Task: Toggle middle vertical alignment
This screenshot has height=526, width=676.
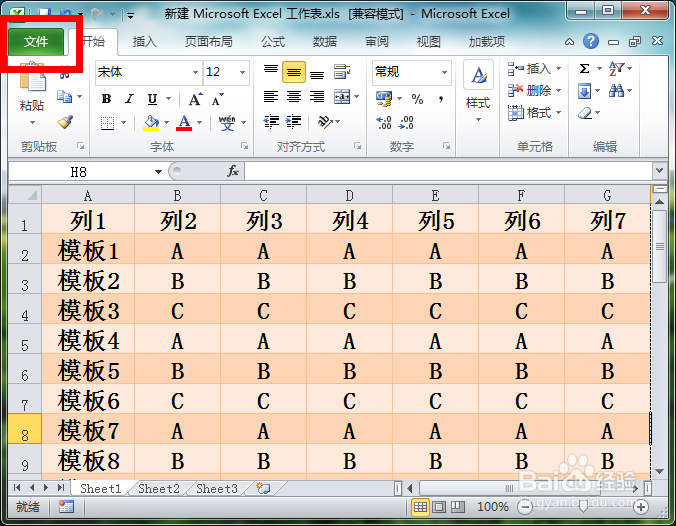Action: pyautogui.click(x=294, y=72)
